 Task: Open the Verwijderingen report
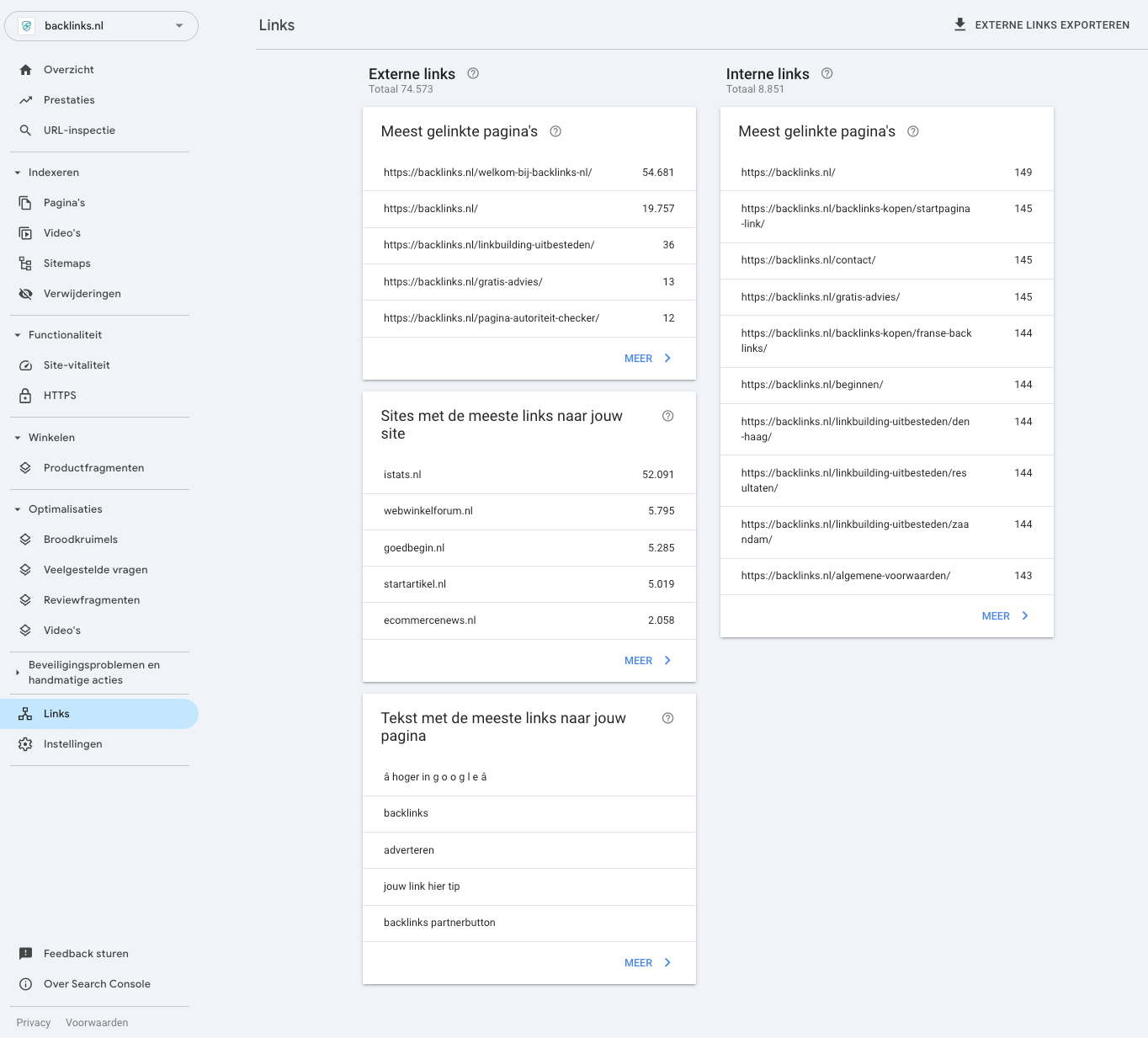[82, 293]
